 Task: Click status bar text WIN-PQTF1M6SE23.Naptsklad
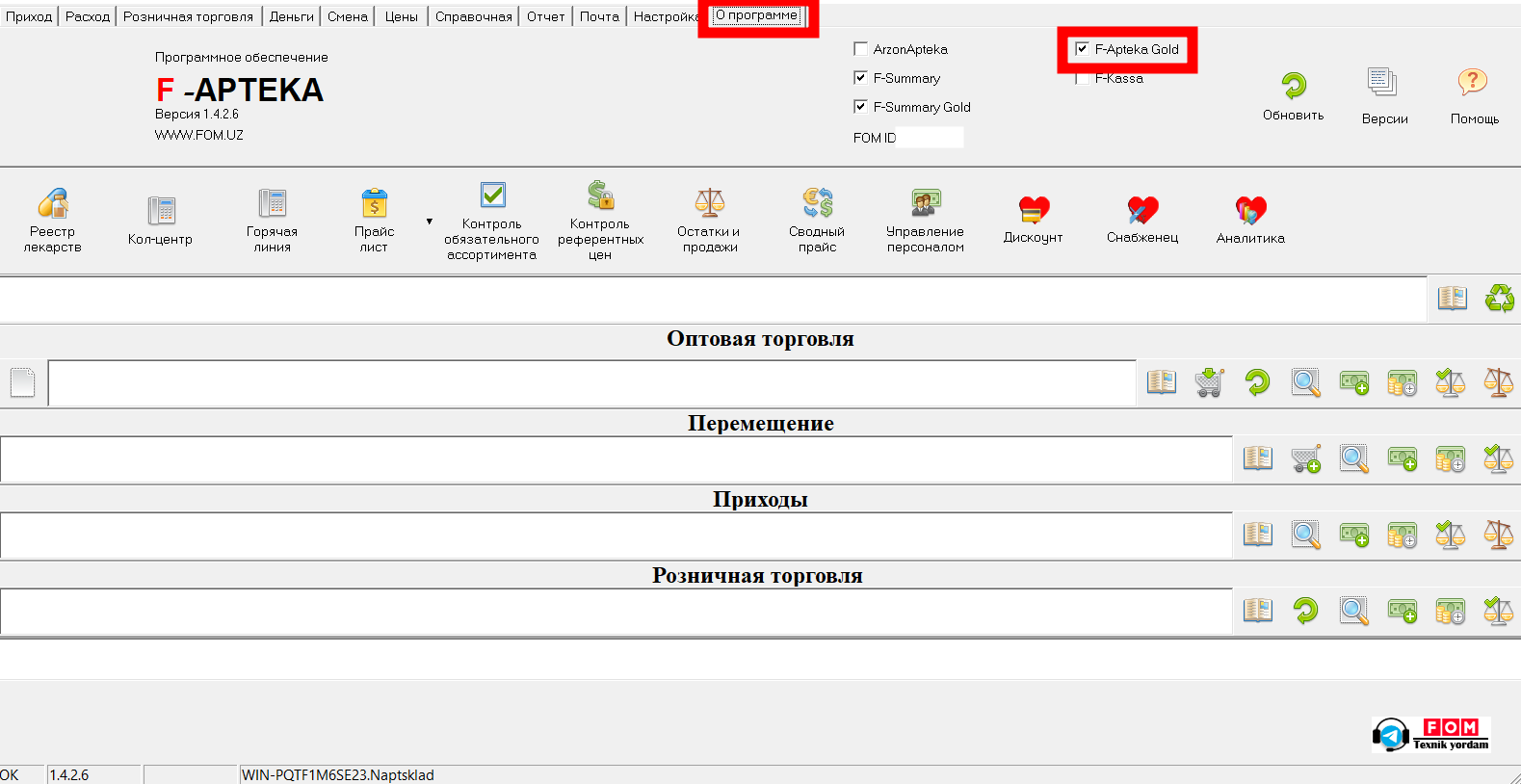pos(338,775)
